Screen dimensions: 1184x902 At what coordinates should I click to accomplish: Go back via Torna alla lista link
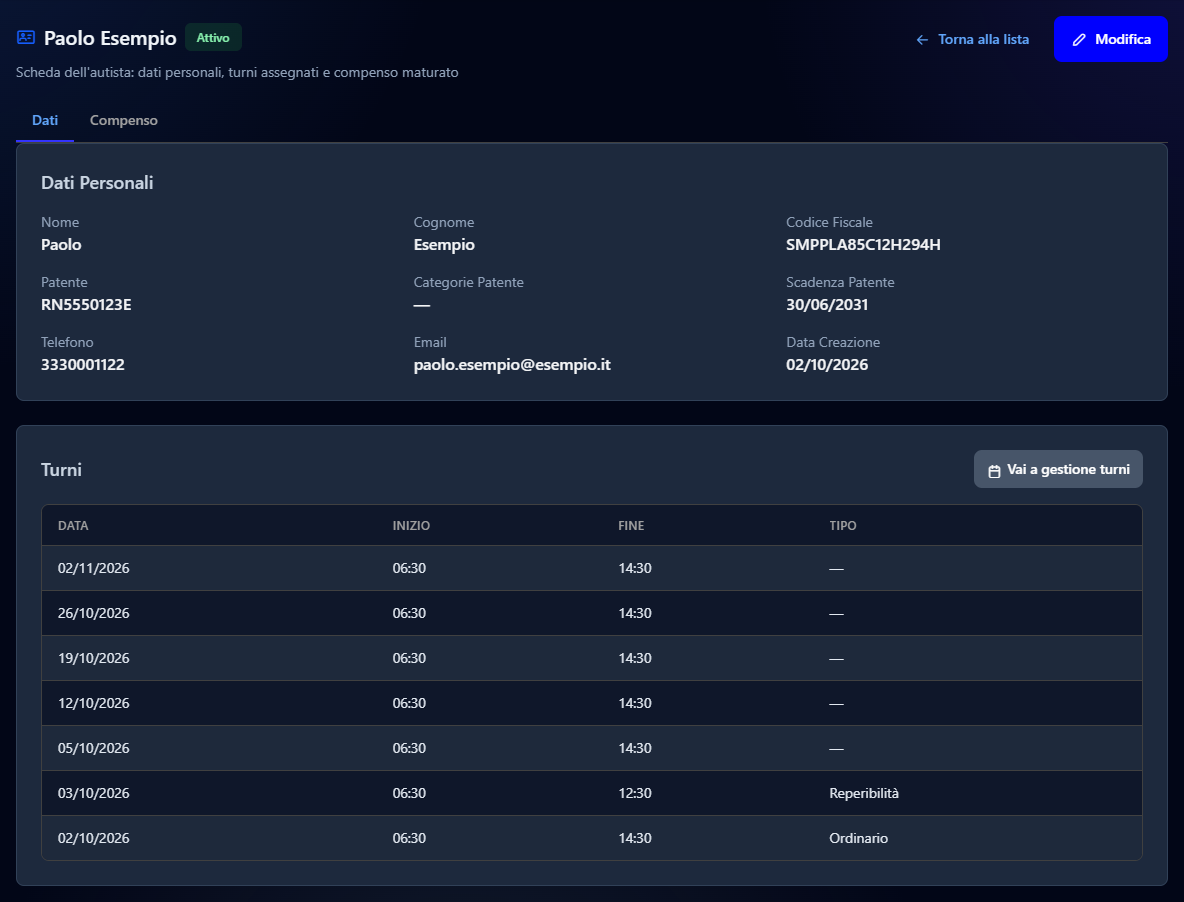pyautogui.click(x=973, y=39)
